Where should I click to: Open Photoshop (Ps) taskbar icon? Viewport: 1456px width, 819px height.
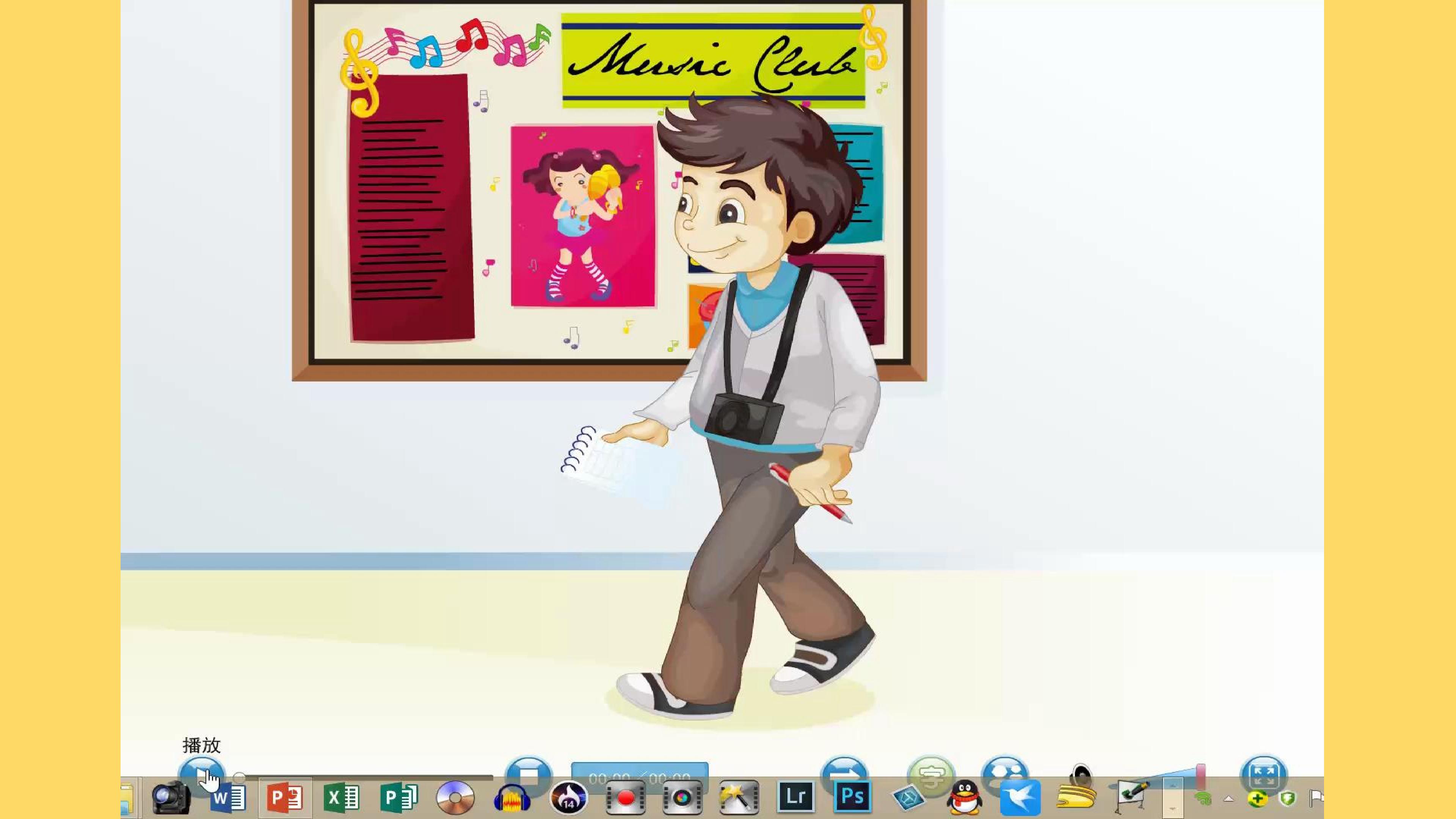852,797
